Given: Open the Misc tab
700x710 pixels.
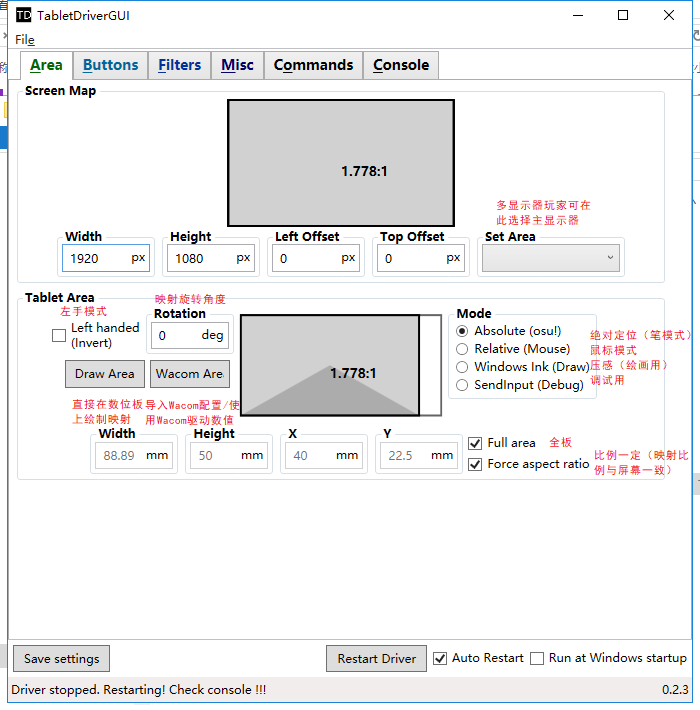Looking at the screenshot, I should pos(237,65).
